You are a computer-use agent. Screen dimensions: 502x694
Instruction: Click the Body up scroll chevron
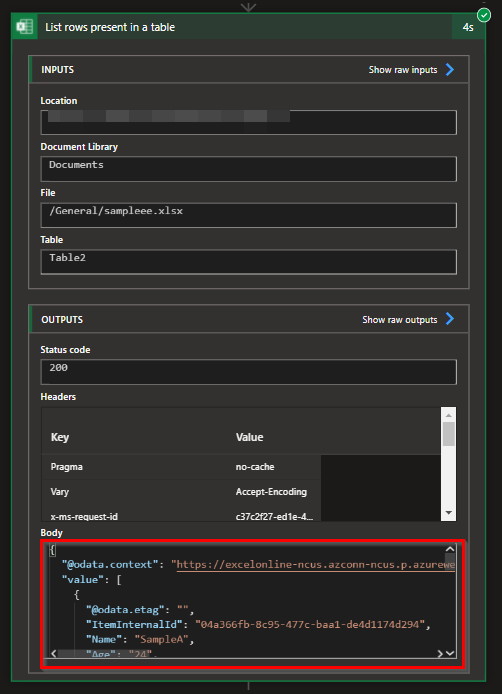click(x=450, y=549)
